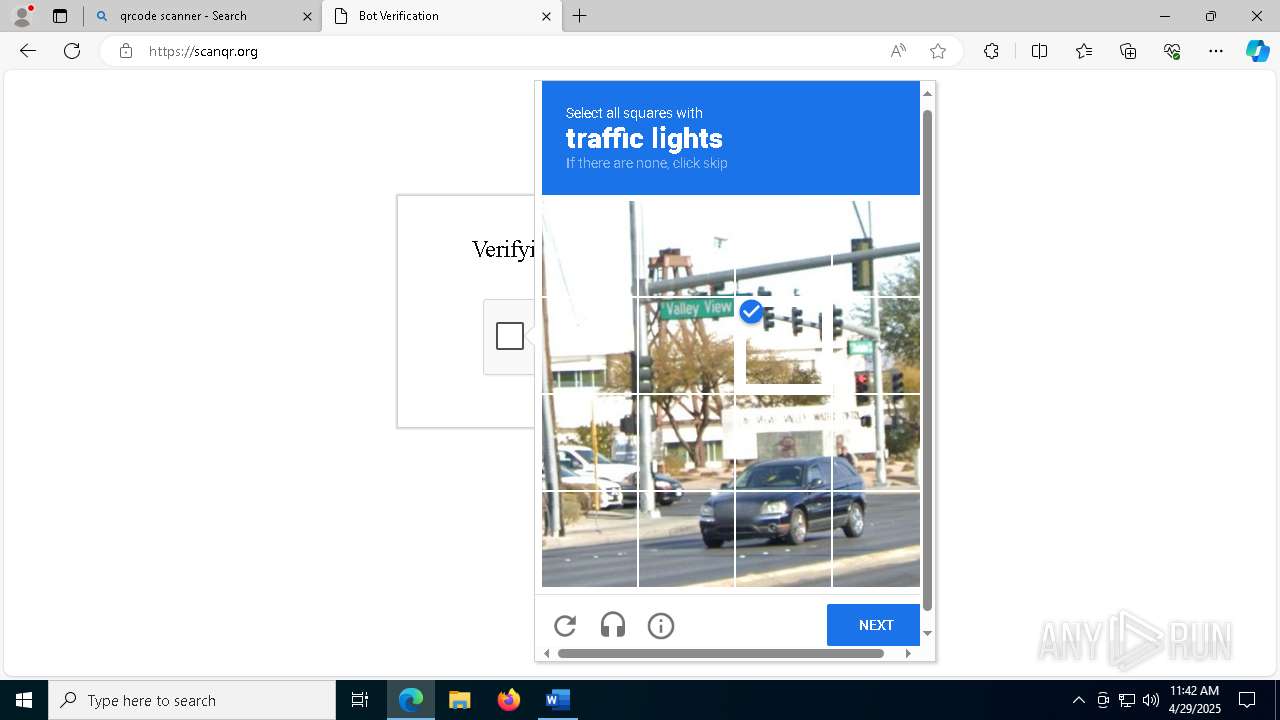Add this page to favorites
This screenshot has width=1280, height=720.
click(937, 51)
